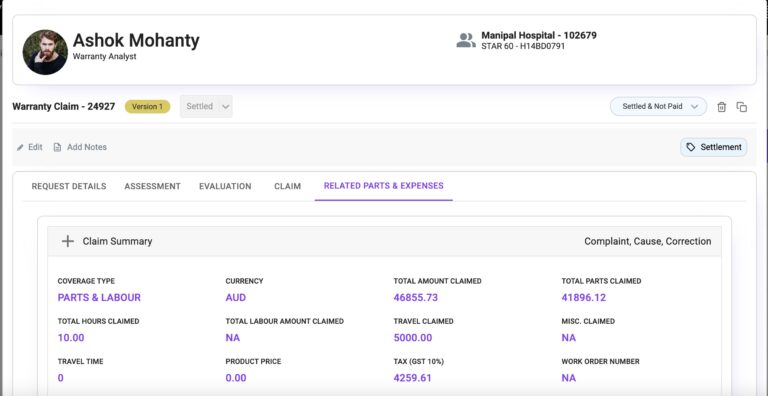Expand Claim Summary with the plus icon
This screenshot has height=396, width=768.
(68, 241)
